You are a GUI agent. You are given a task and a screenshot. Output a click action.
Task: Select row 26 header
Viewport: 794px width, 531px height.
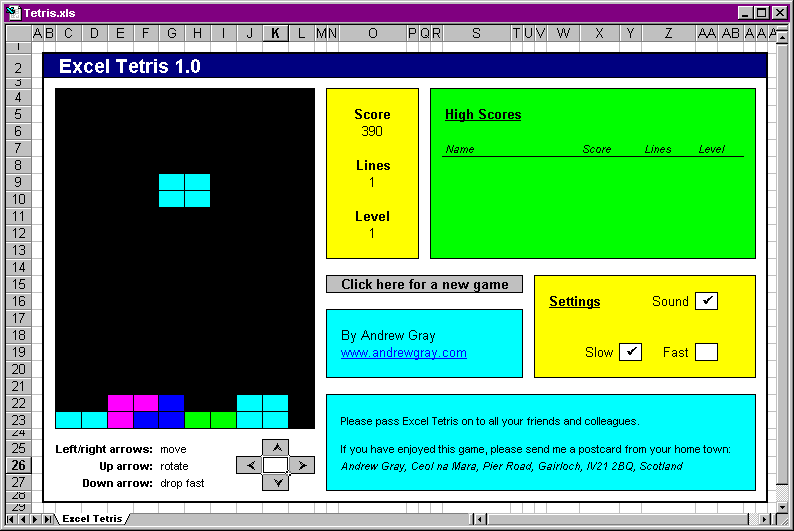(18, 465)
